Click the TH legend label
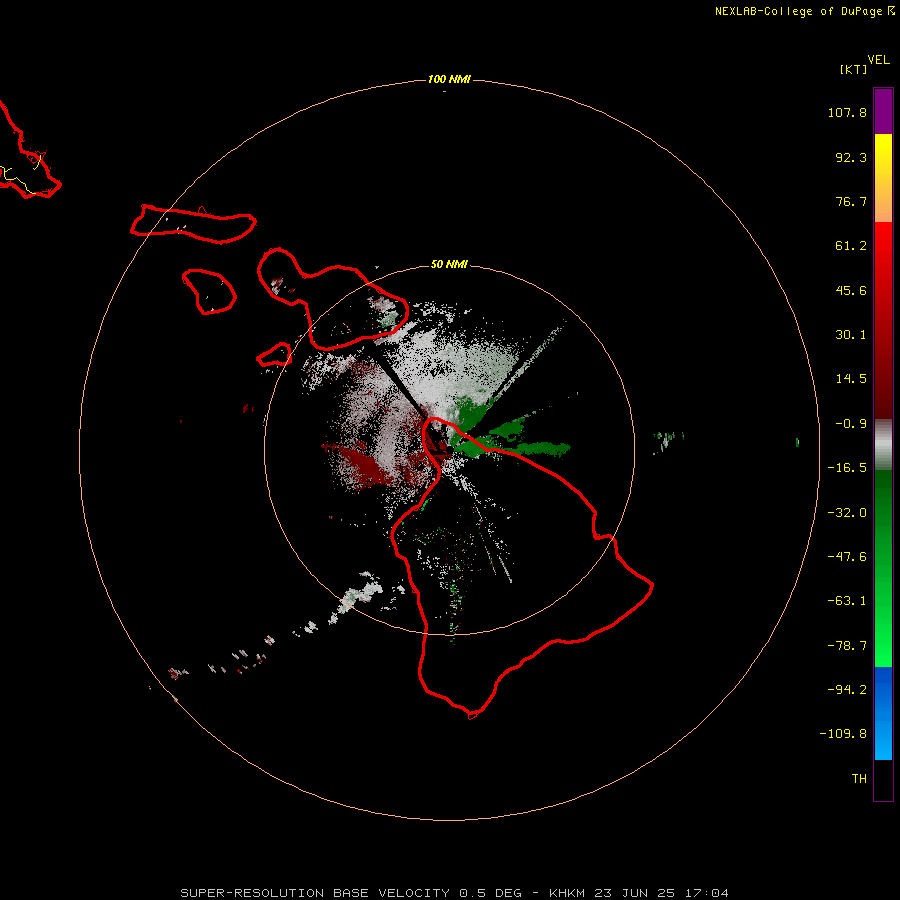900x900 pixels. [859, 779]
